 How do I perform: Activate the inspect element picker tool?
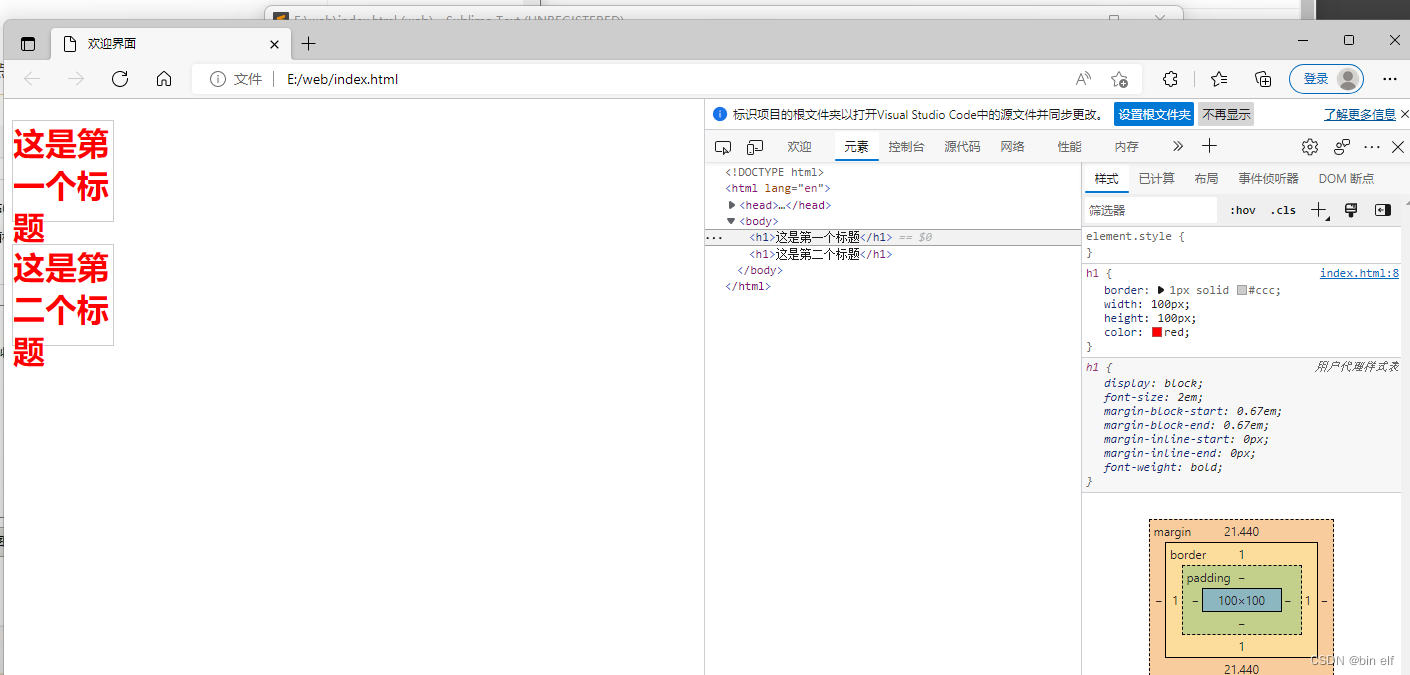point(722,146)
